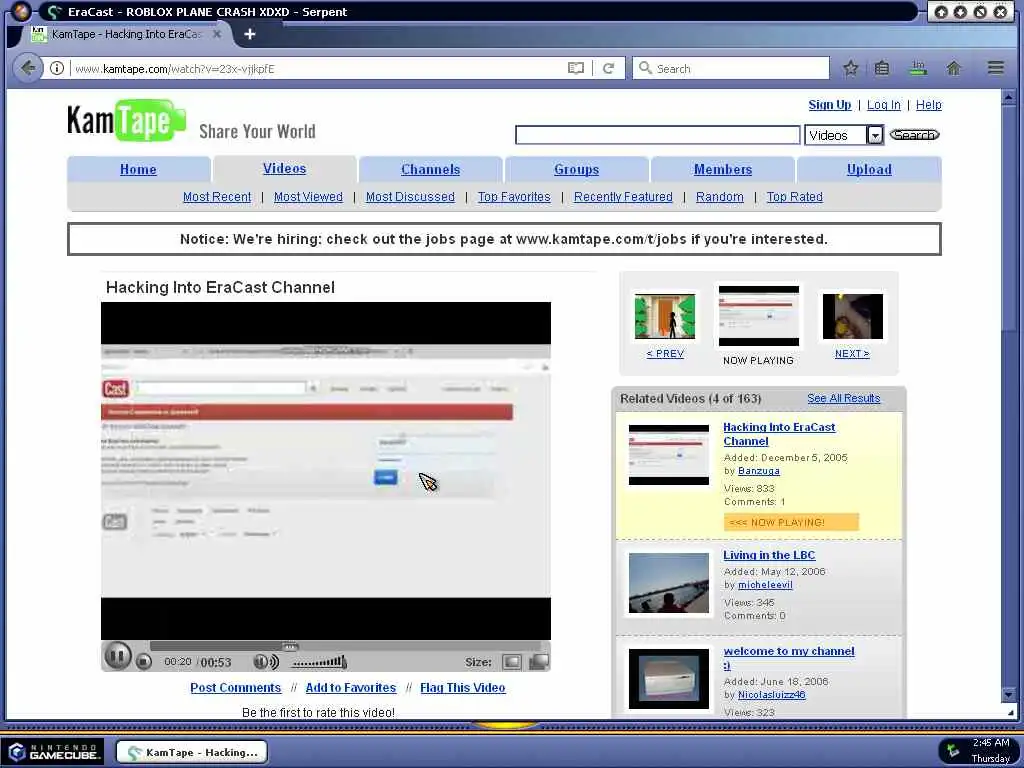Open a new tab with plus button
This screenshot has height=768, width=1024.
249,34
